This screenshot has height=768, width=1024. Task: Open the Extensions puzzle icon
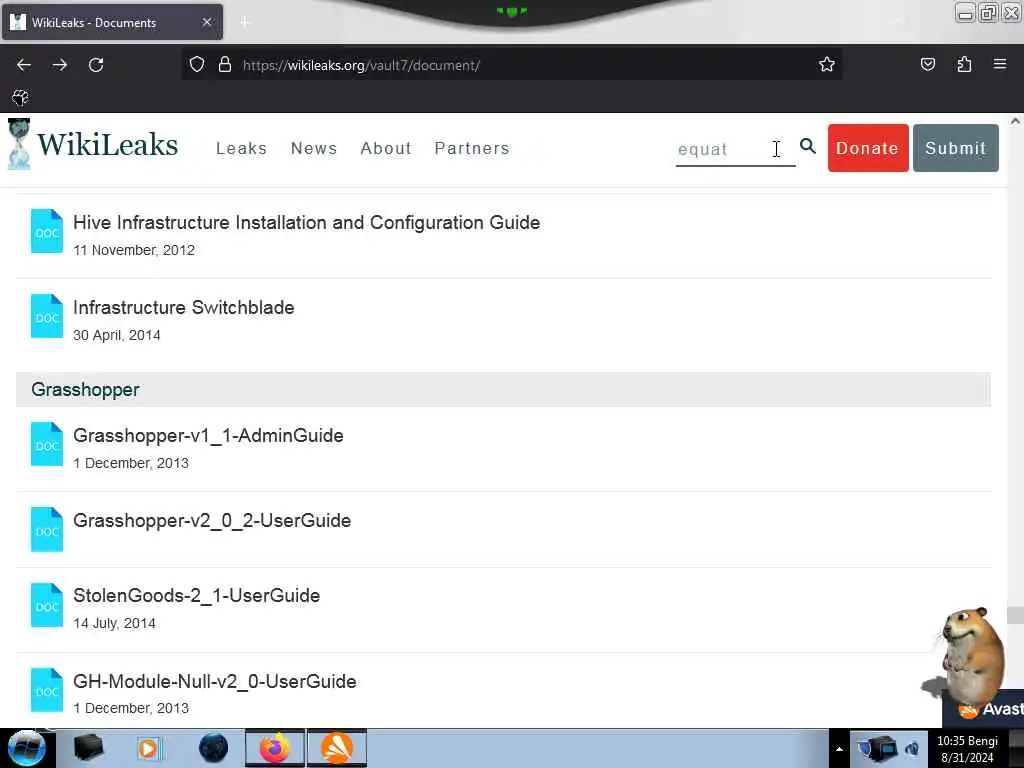pyautogui.click(x=964, y=64)
